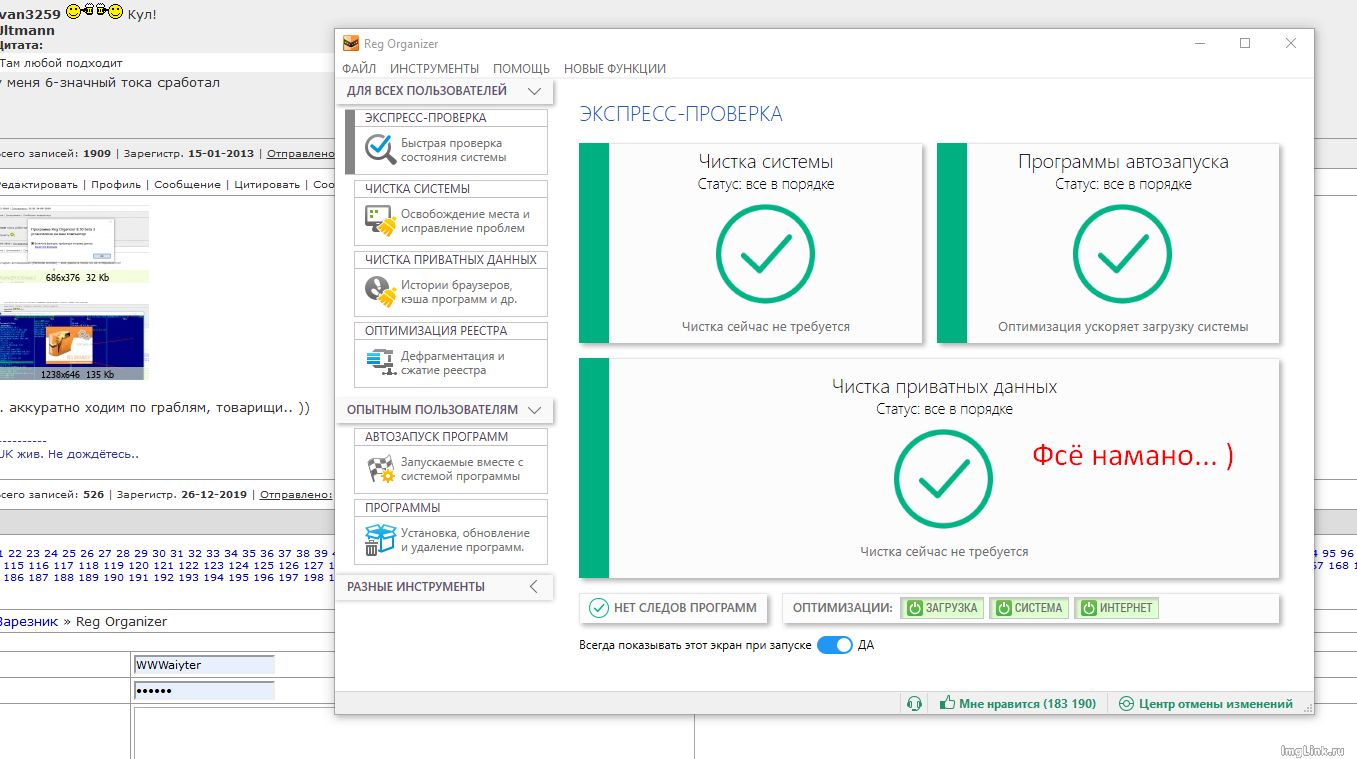Select ЧИСТКА СИСТЕМЫ in the sidebar
This screenshot has height=759, width=1357.
[450, 213]
